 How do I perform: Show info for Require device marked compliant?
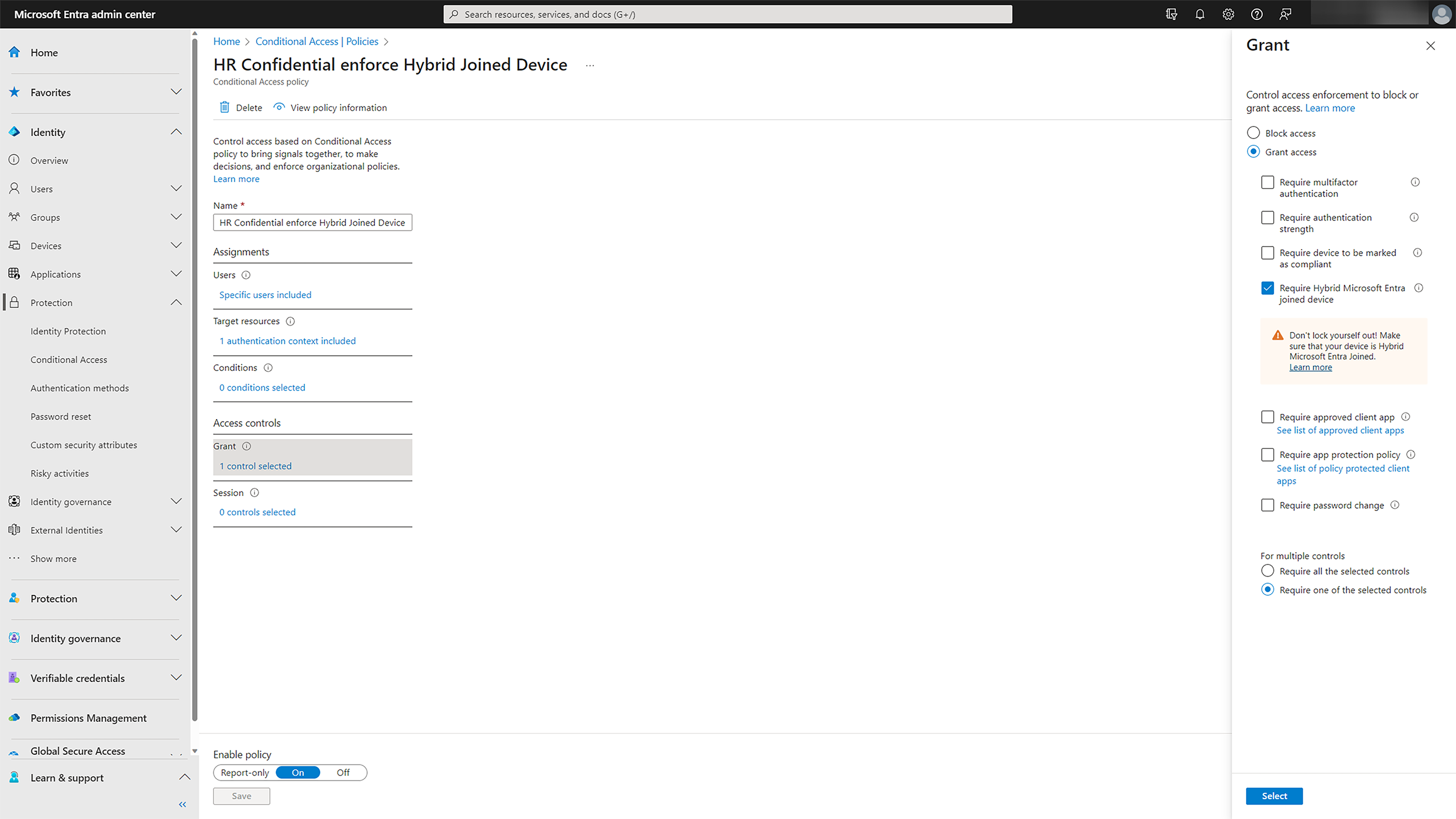1417,253
